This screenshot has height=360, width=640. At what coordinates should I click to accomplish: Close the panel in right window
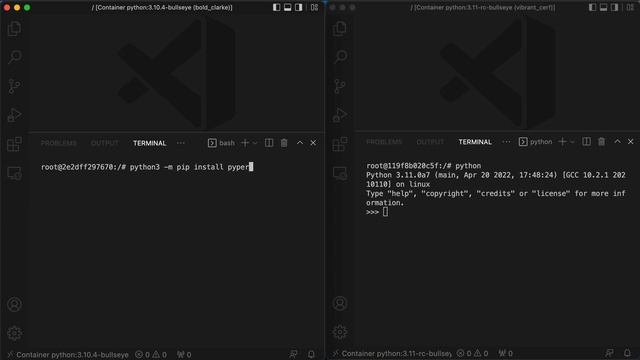click(631, 142)
